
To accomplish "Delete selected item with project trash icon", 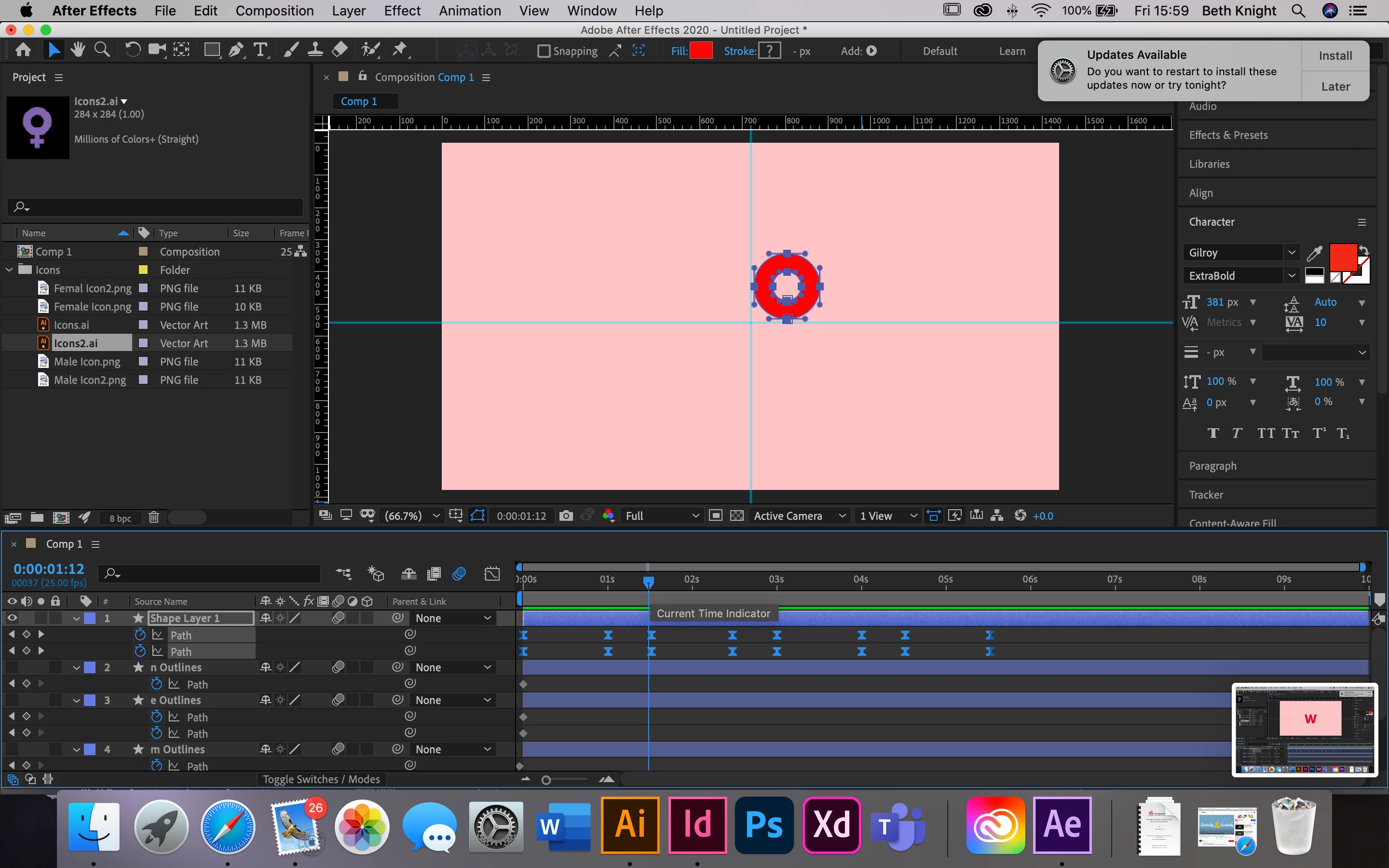I will point(153,518).
